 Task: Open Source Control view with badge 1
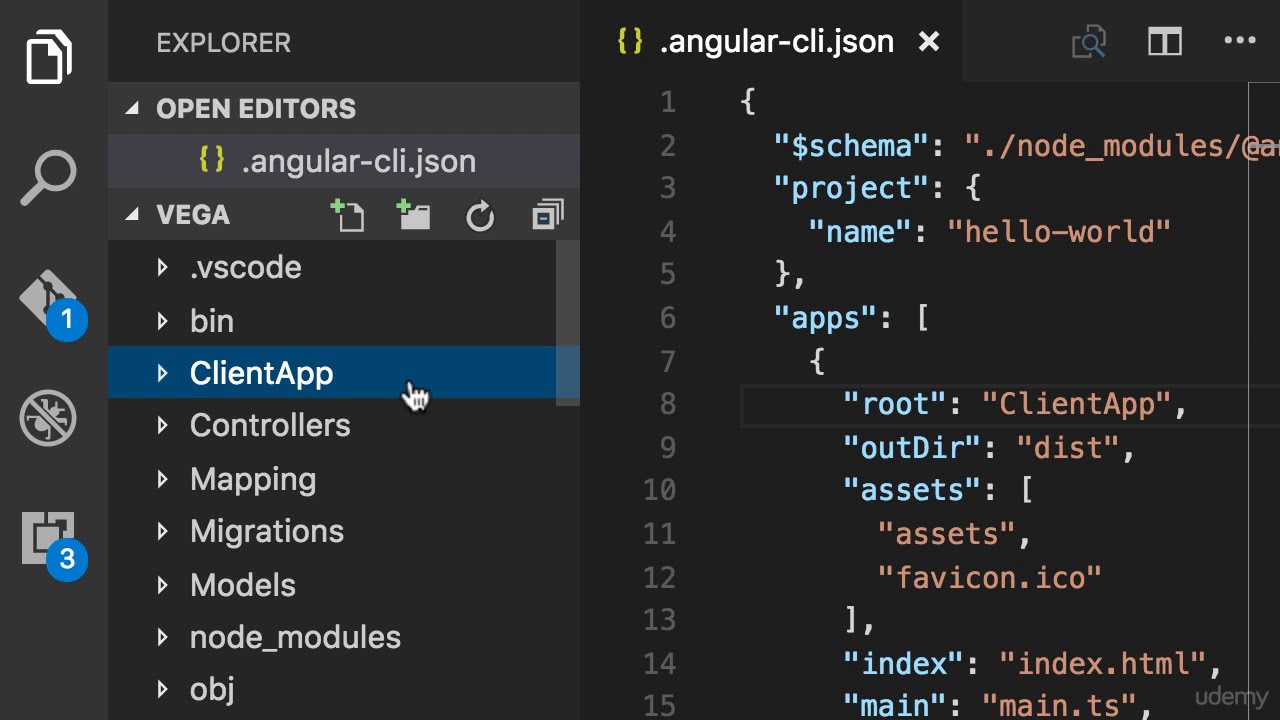(x=52, y=305)
